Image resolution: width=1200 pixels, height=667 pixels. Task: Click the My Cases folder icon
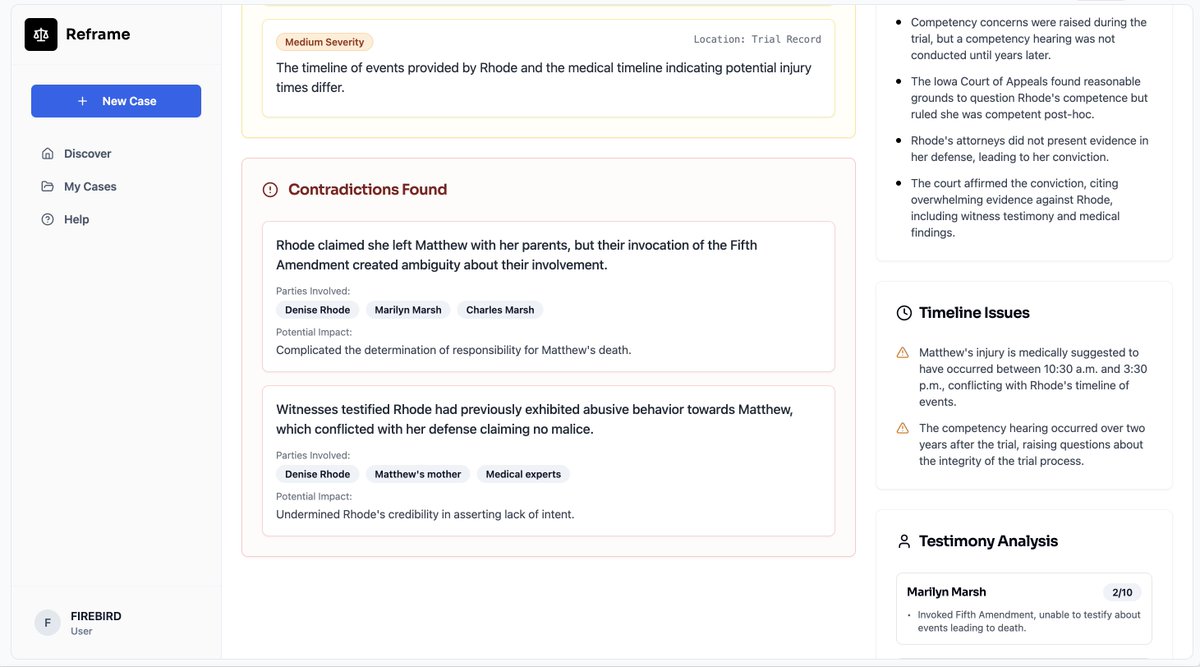pyautogui.click(x=47, y=187)
